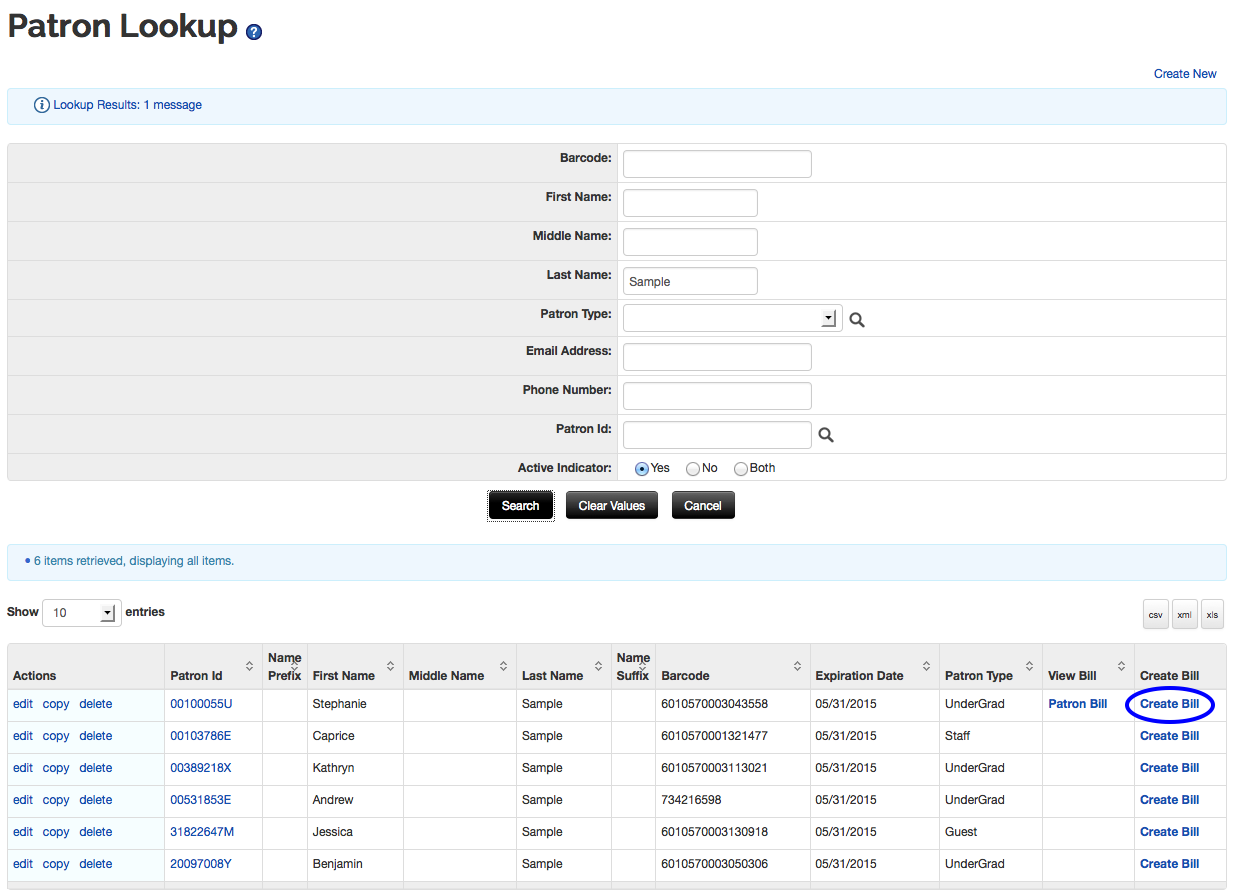
Task: Sort by Patron Id column arrows
Action: [x=249, y=666]
